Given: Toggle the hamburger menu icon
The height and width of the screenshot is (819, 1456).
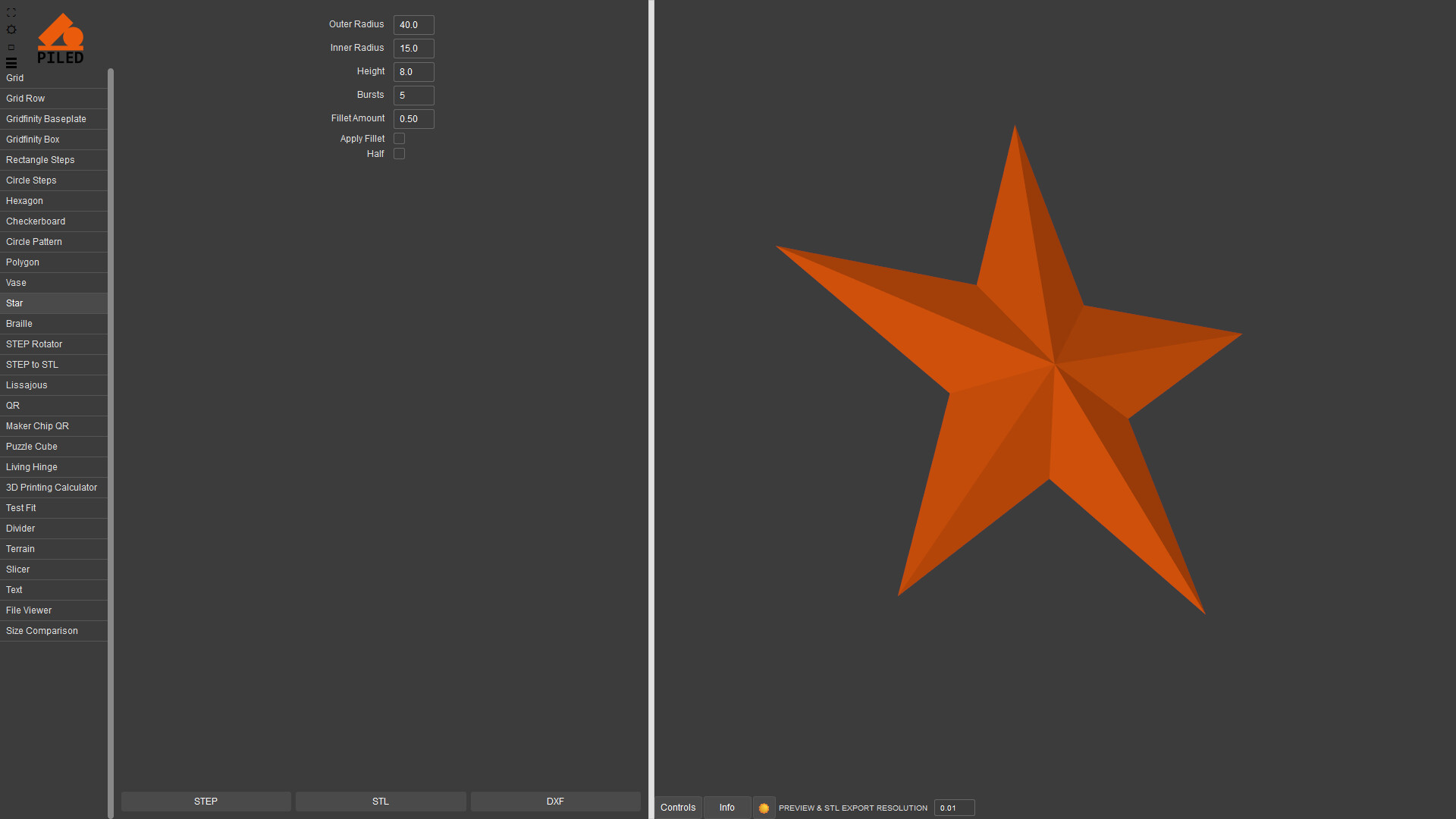Looking at the screenshot, I should click(x=11, y=63).
